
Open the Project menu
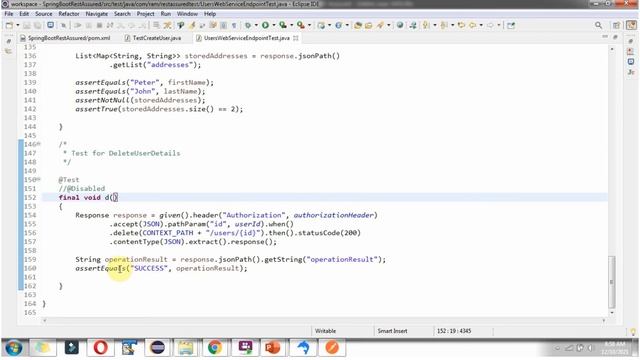tap(145, 14)
